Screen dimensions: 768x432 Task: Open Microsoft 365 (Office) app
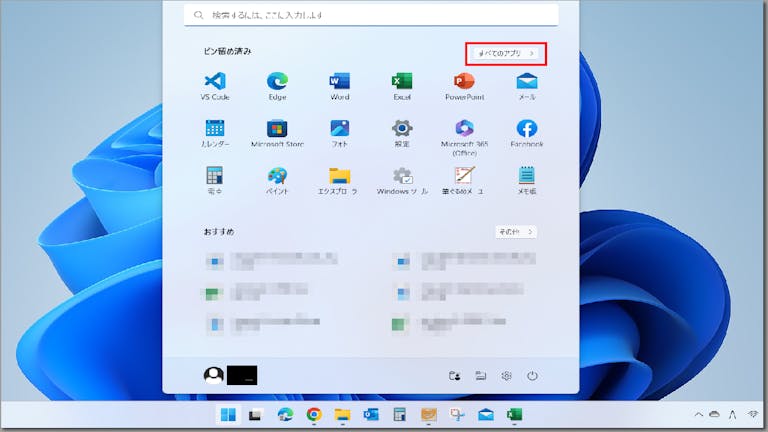coord(464,138)
